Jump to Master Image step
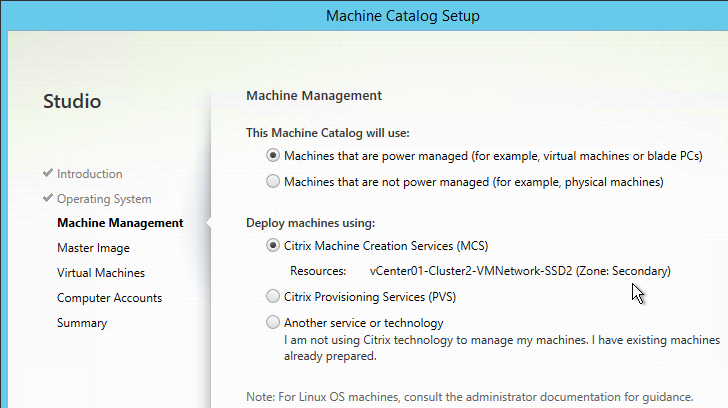 click(93, 248)
